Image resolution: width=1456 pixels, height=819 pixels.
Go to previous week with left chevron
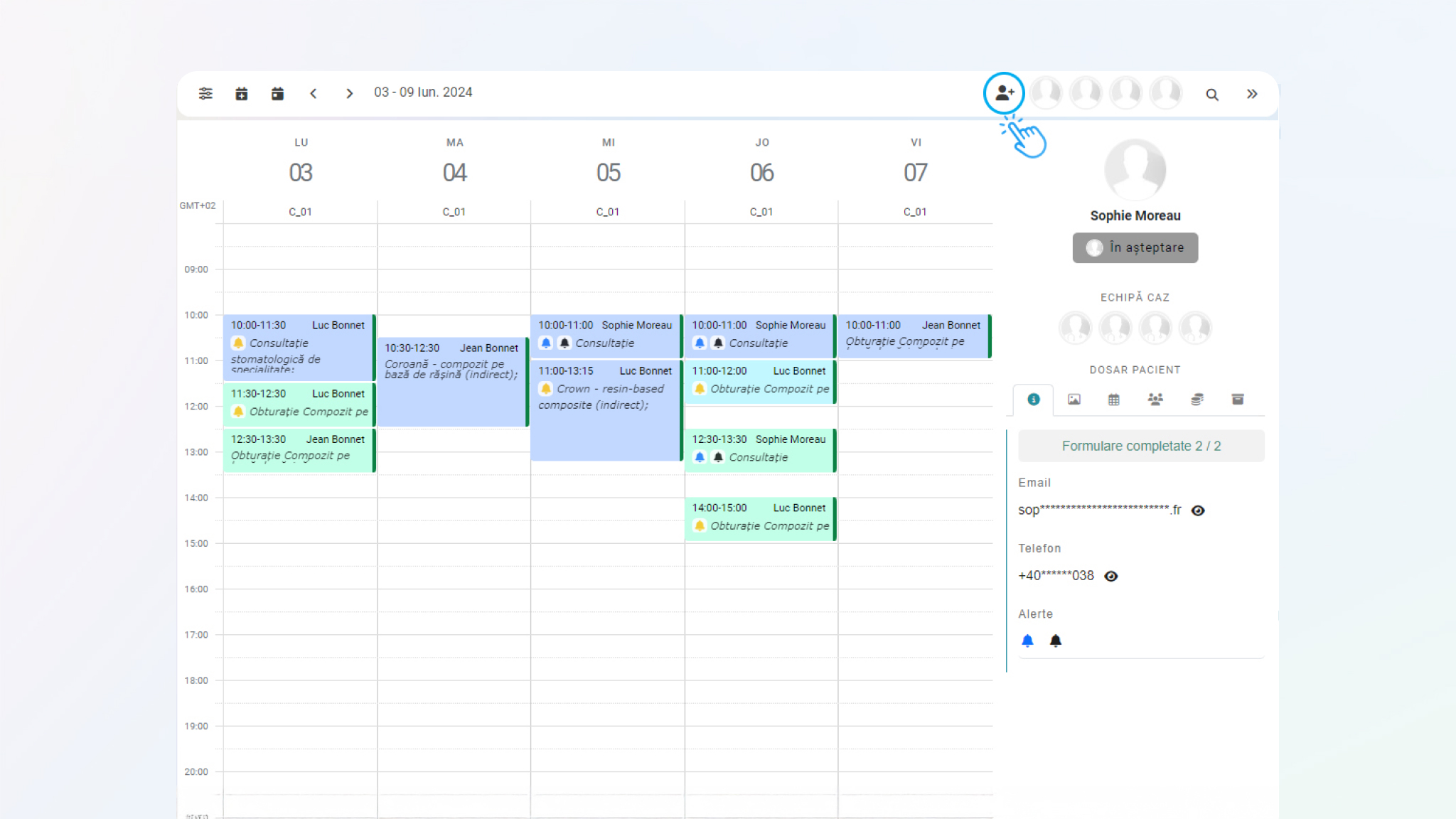pyautogui.click(x=314, y=93)
